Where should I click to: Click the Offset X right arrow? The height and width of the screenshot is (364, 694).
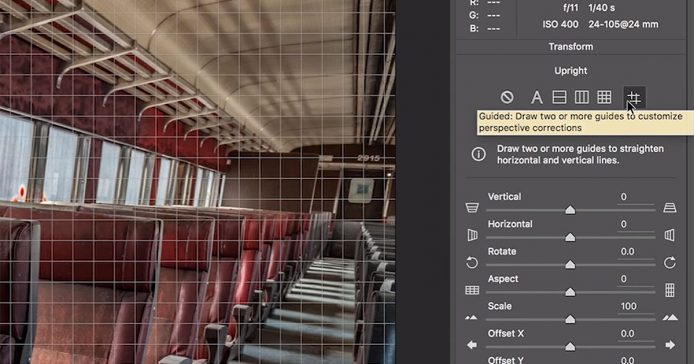[670, 345]
